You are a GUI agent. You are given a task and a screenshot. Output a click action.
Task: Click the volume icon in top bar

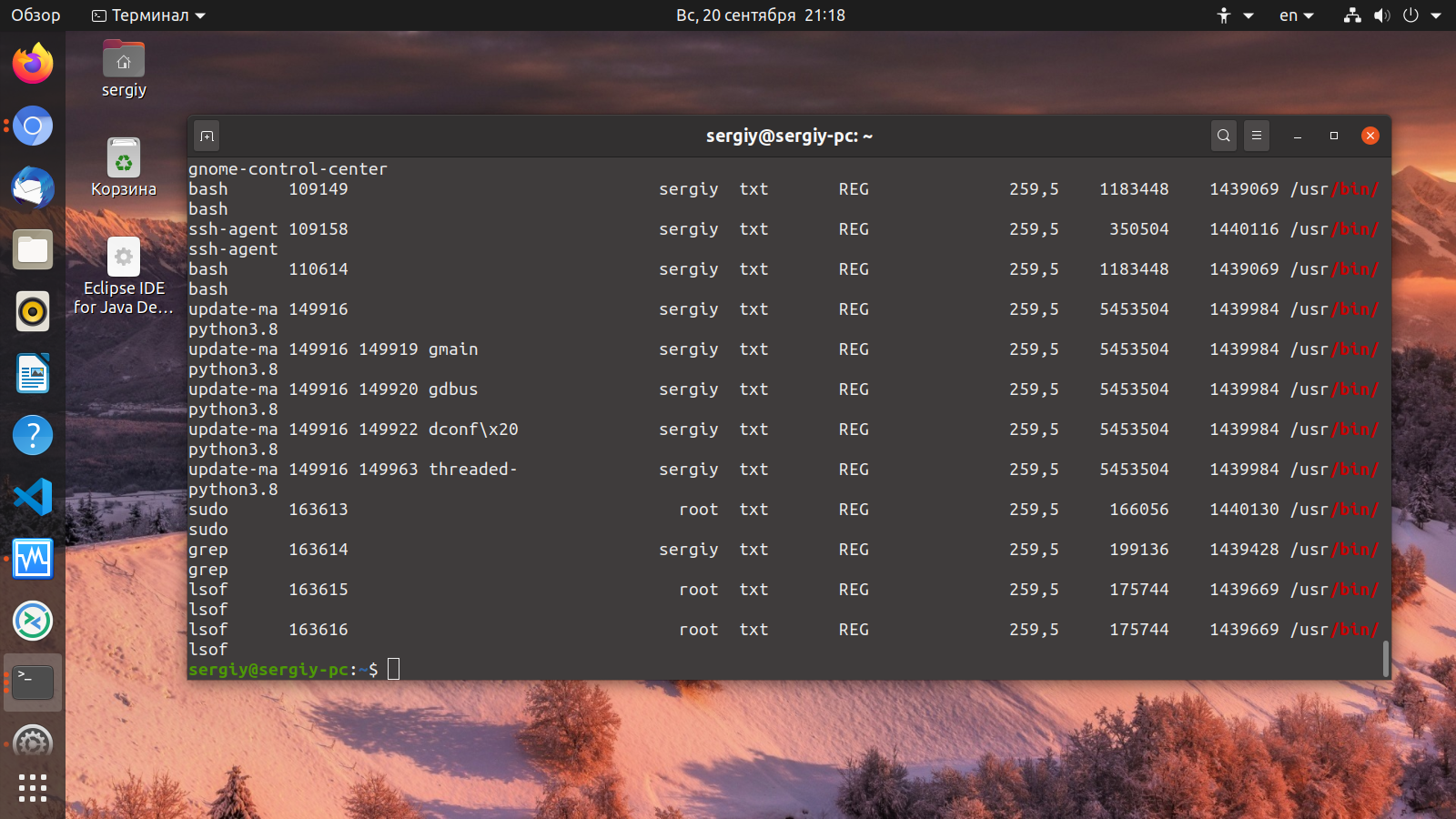(1381, 15)
